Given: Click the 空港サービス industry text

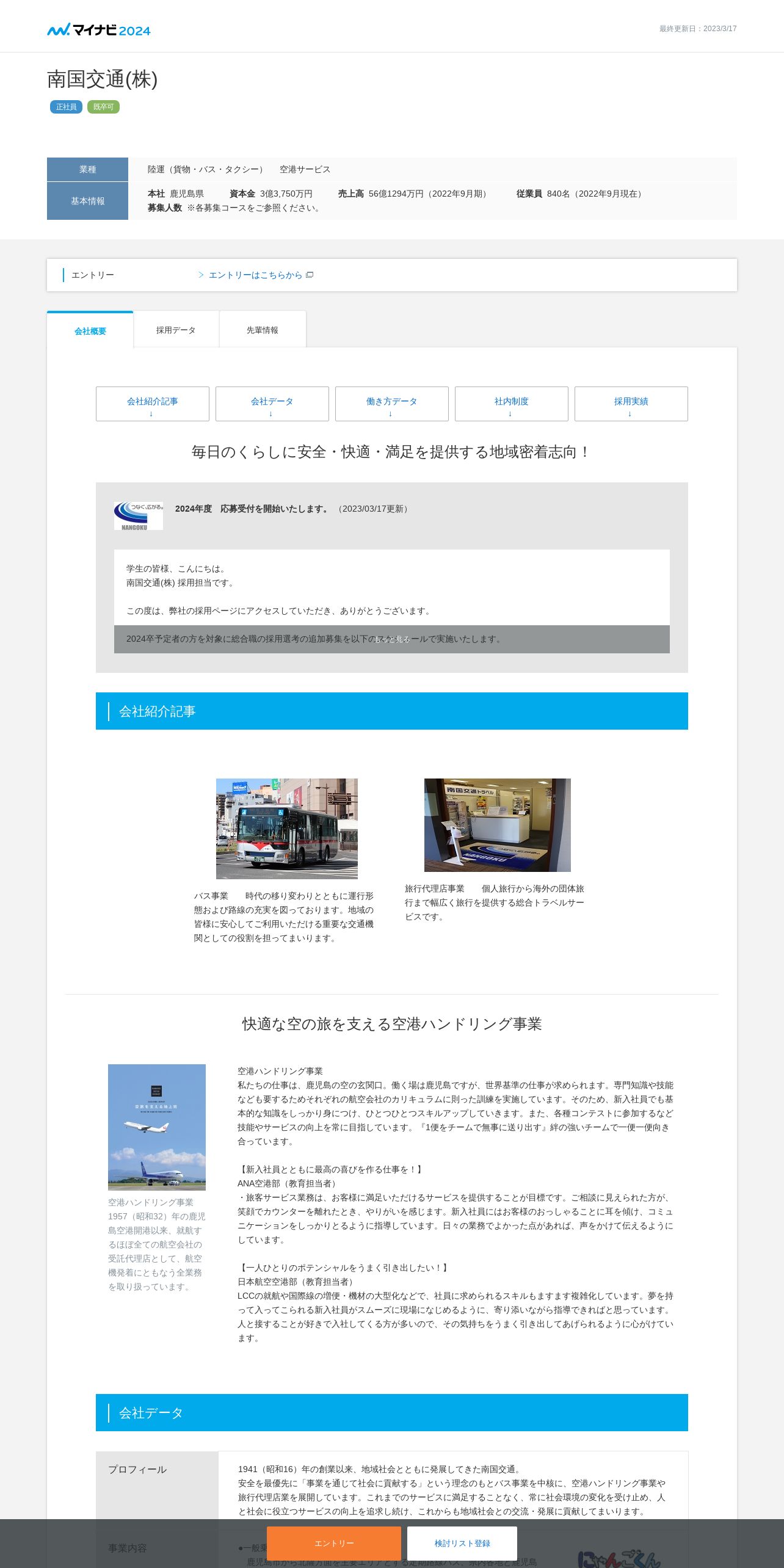Looking at the screenshot, I should click(305, 169).
